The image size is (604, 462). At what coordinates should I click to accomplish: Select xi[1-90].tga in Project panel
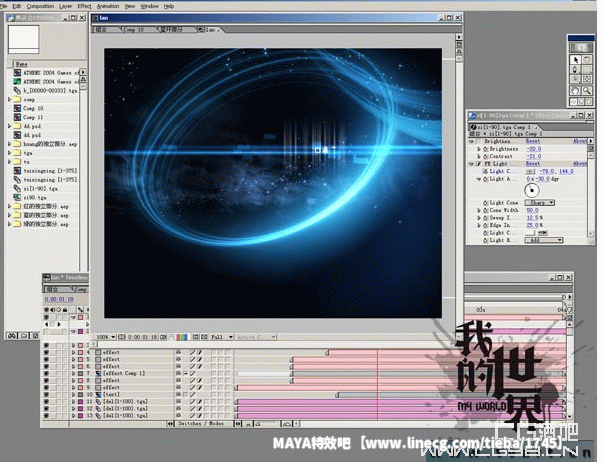40,189
